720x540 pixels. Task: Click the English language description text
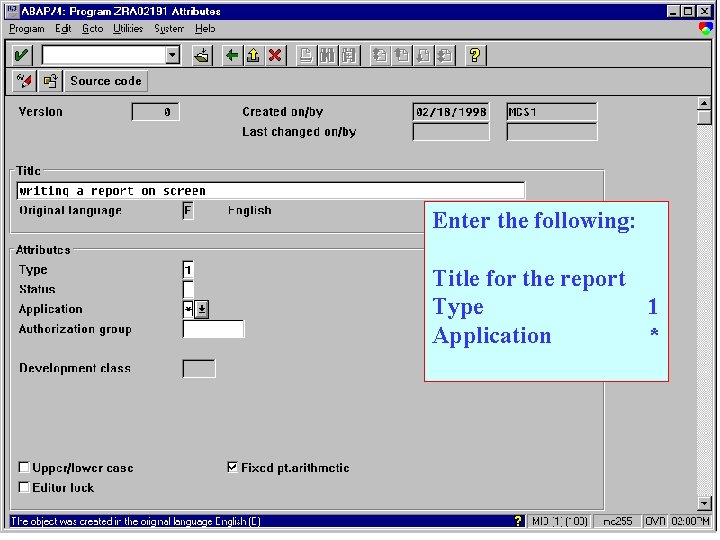pyautogui.click(x=249, y=211)
